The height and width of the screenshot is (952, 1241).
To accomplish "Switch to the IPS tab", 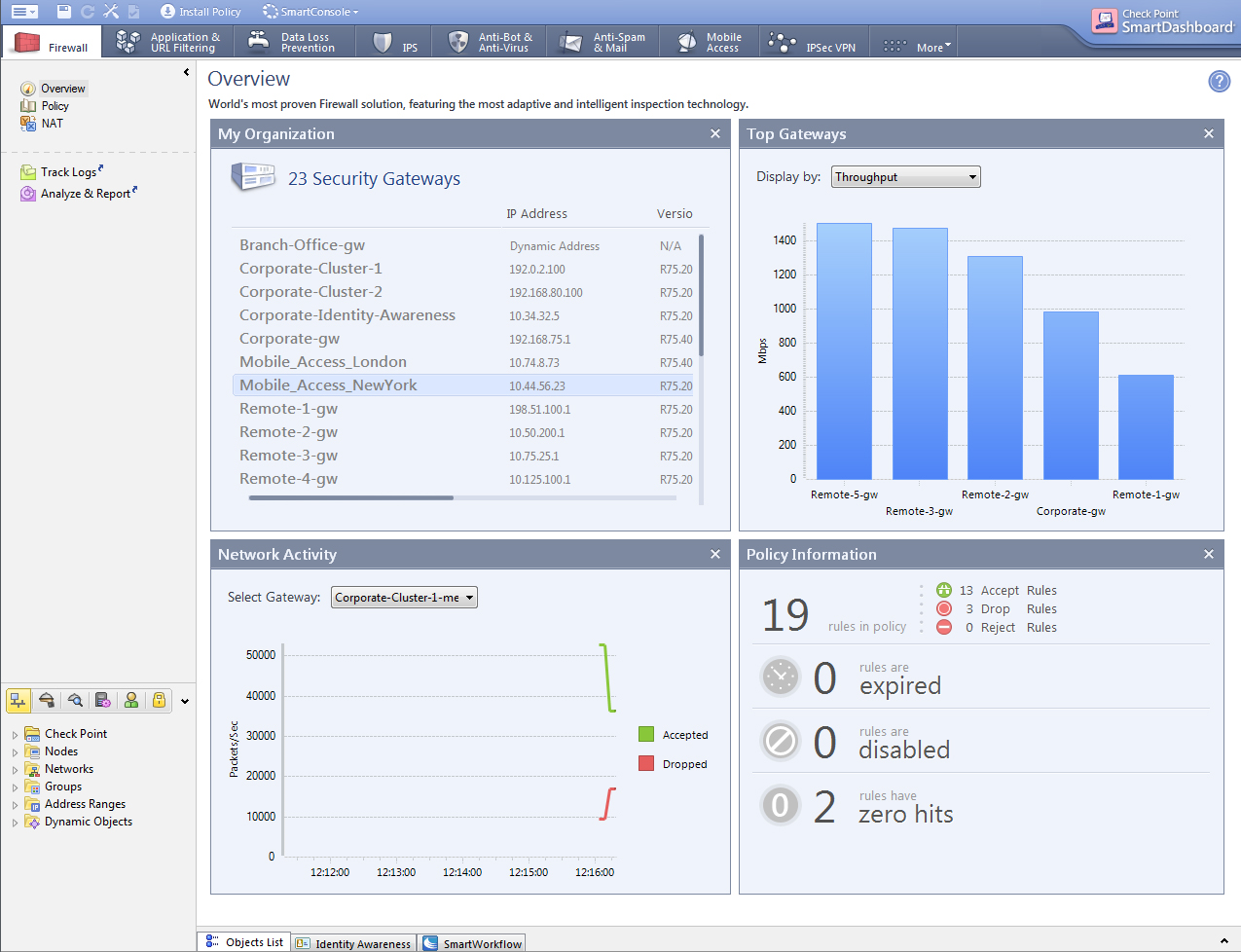I will [397, 42].
